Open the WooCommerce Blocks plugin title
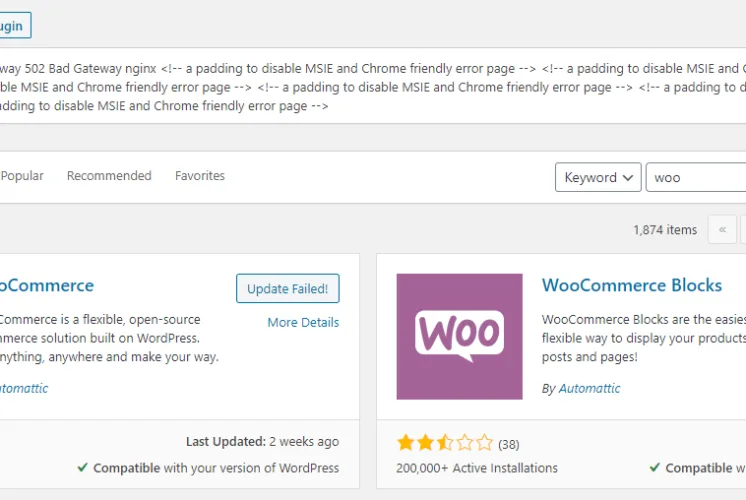Viewport: 746px width, 500px height. 632,285
